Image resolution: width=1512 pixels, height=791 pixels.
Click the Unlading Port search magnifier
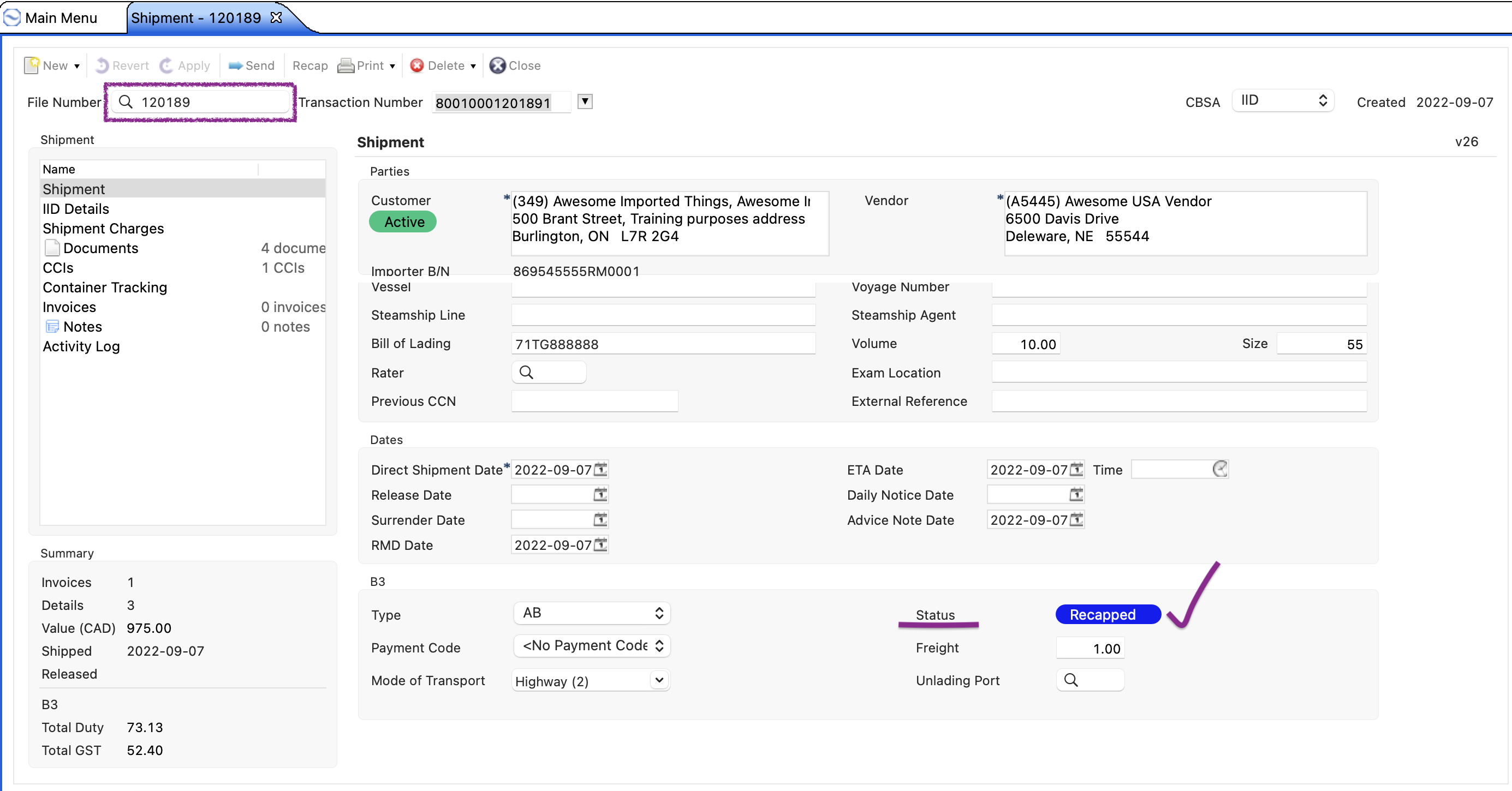1070,680
